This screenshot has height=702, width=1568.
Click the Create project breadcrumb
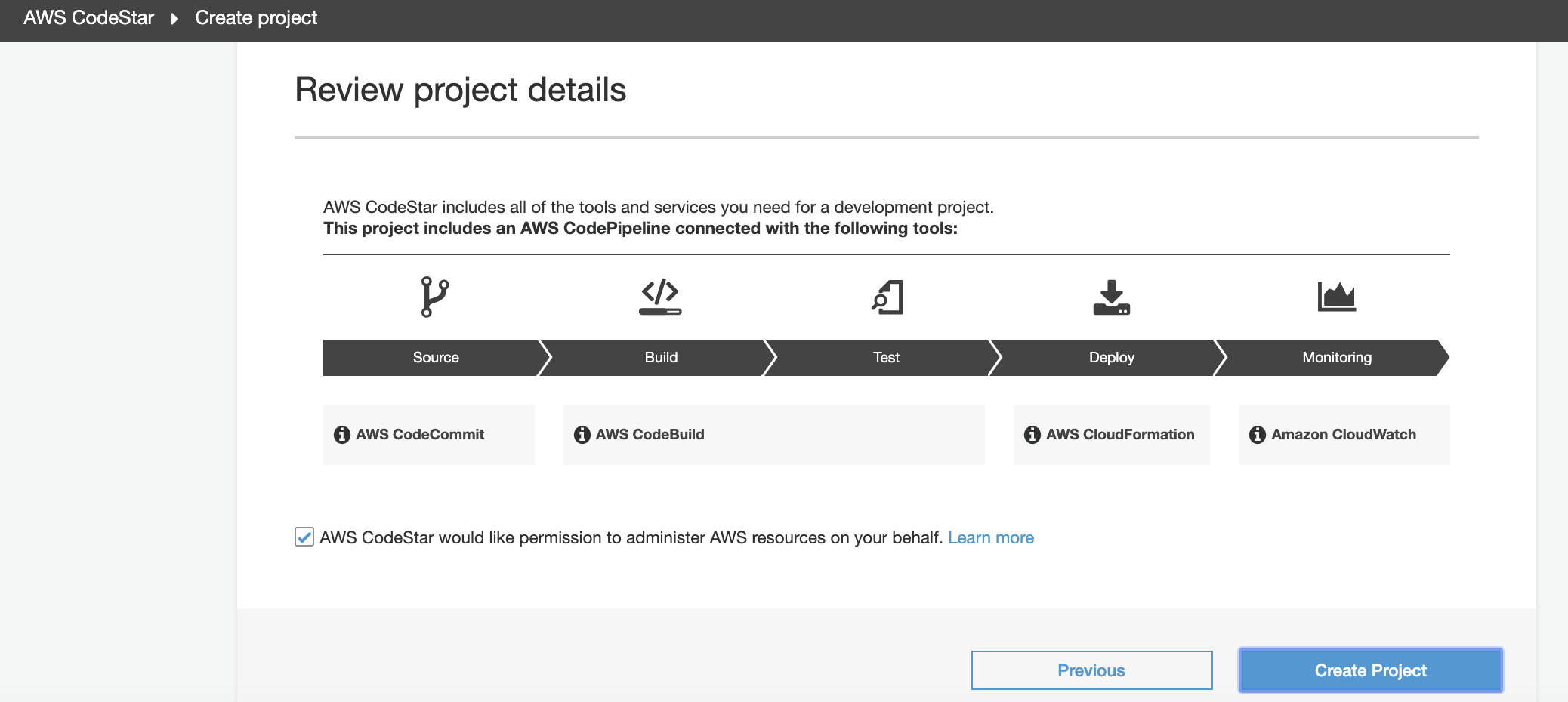(x=256, y=17)
